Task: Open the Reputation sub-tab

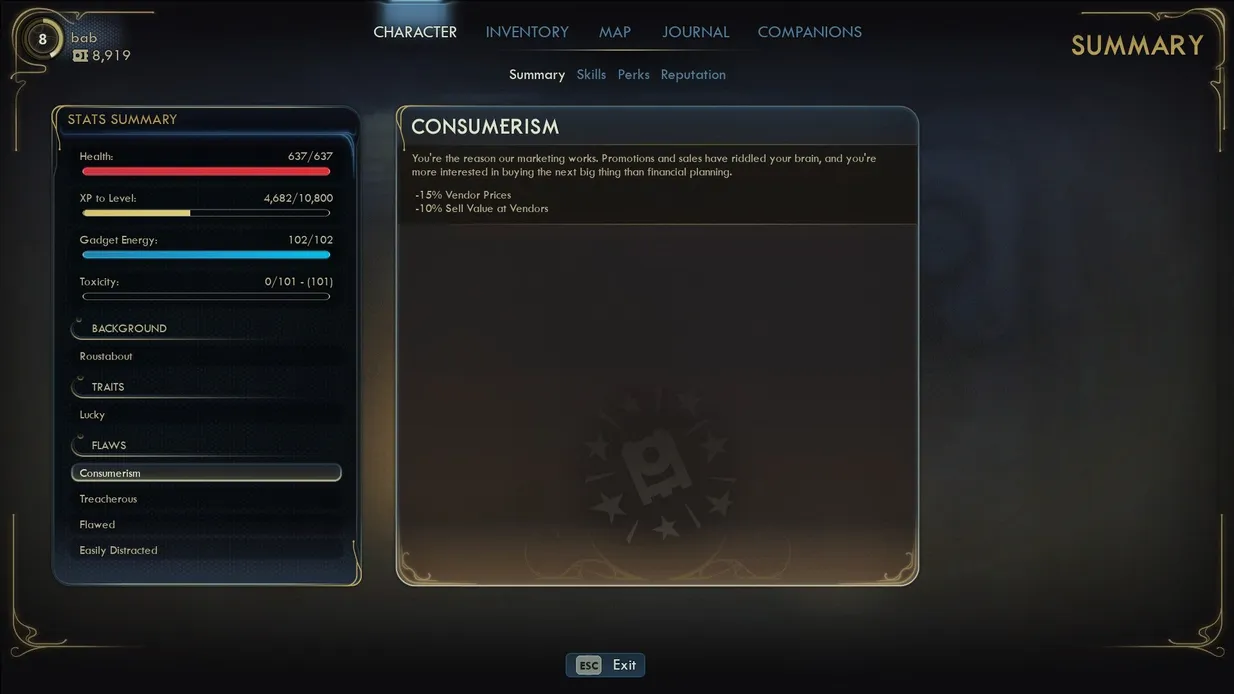Action: 693,75
